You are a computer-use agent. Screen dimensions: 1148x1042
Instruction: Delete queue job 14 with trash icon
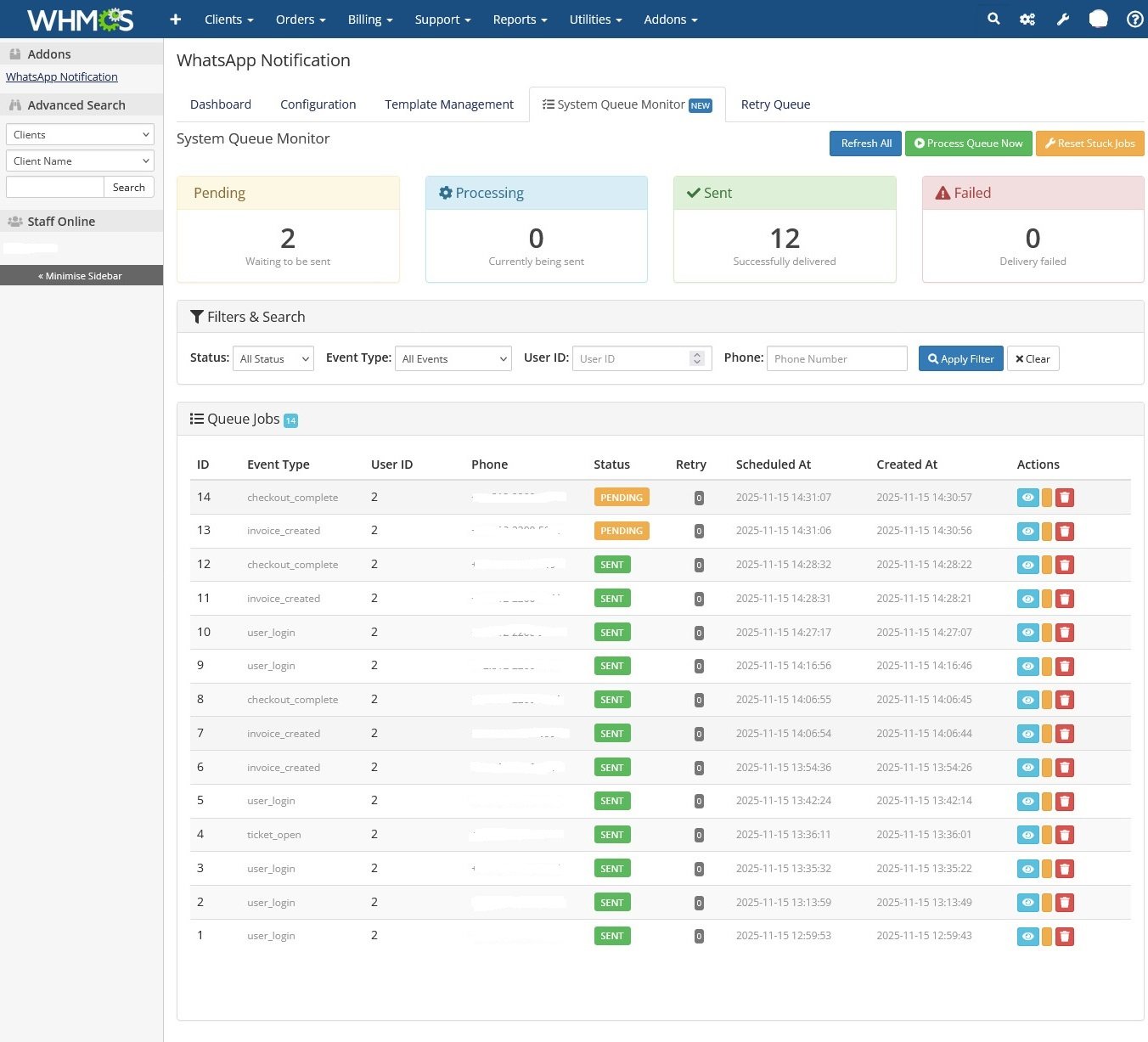pos(1065,498)
